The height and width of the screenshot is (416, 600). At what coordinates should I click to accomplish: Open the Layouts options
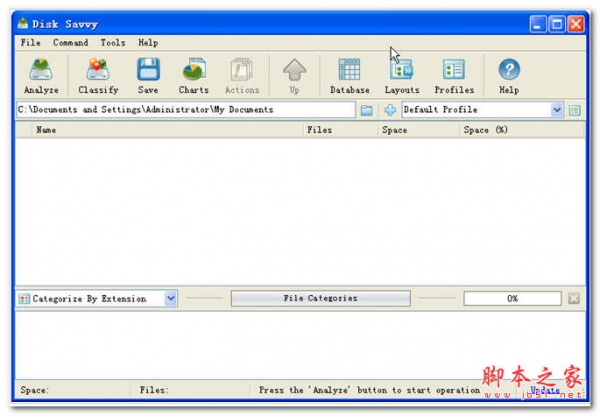pos(402,76)
